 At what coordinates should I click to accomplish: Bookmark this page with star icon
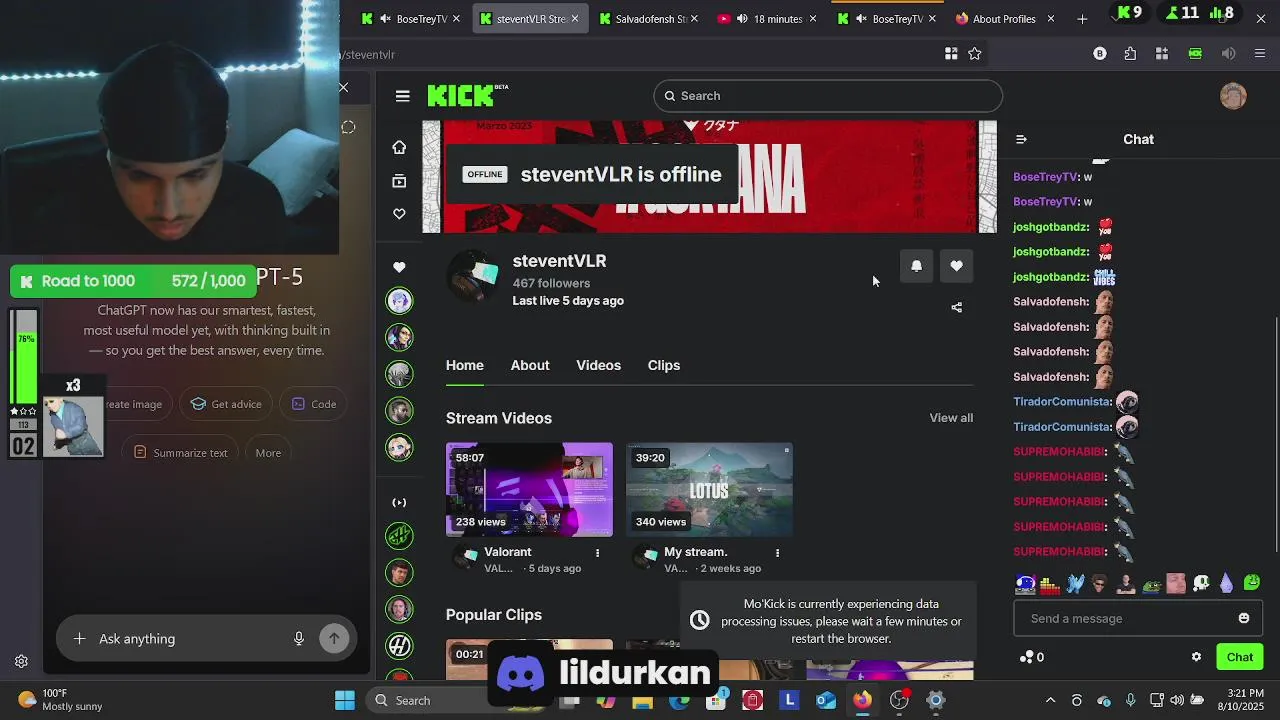pos(975,54)
